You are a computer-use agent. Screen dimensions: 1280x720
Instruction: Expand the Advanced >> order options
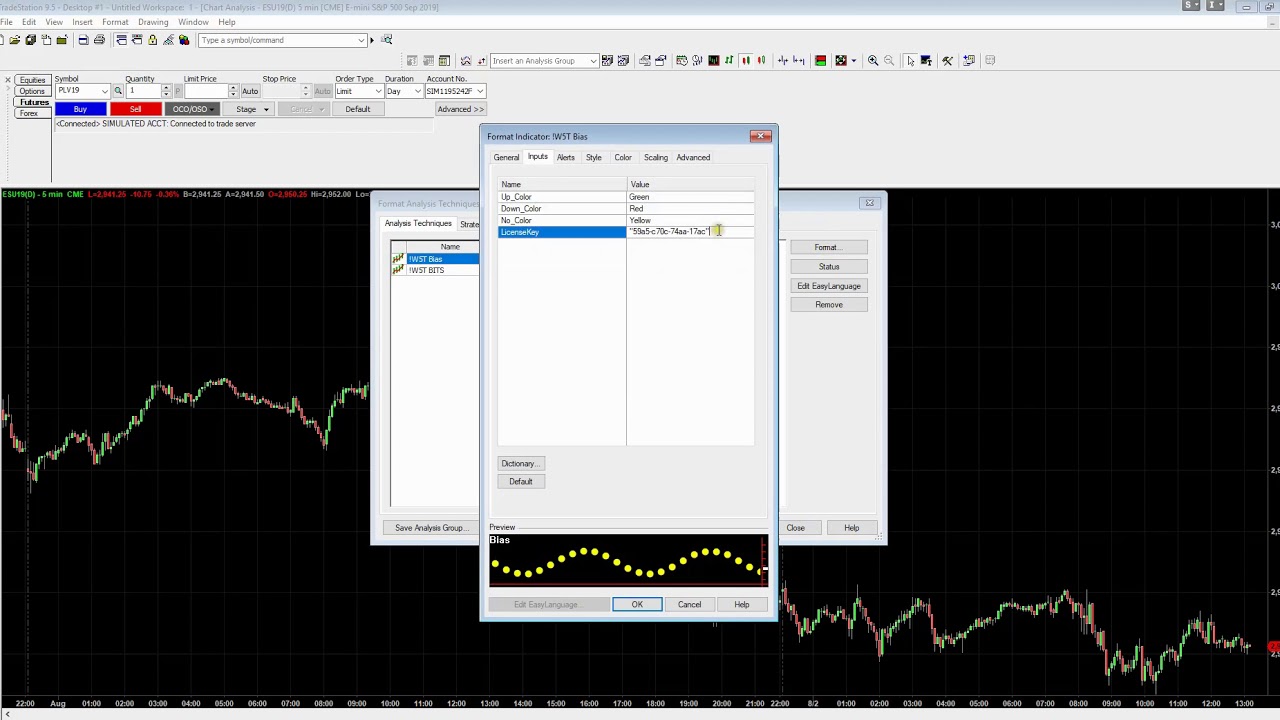[x=460, y=109]
